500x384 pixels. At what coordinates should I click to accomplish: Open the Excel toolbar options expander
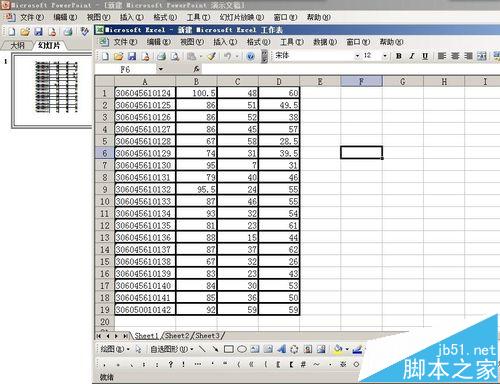point(264,56)
